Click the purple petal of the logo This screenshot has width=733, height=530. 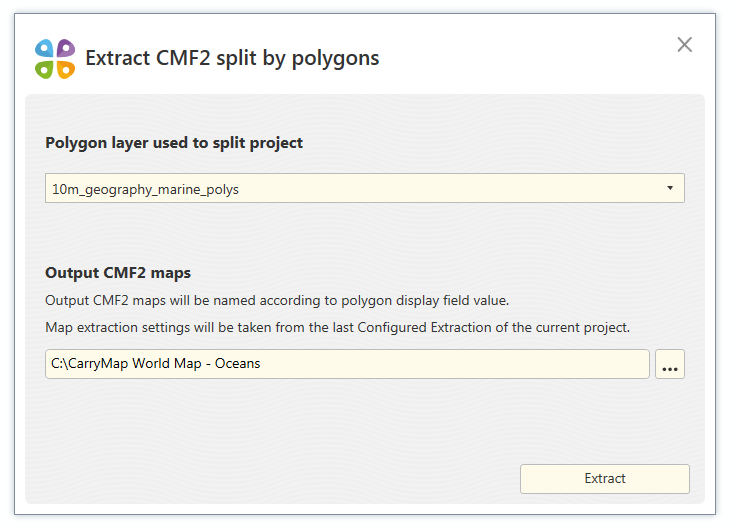click(x=66, y=48)
